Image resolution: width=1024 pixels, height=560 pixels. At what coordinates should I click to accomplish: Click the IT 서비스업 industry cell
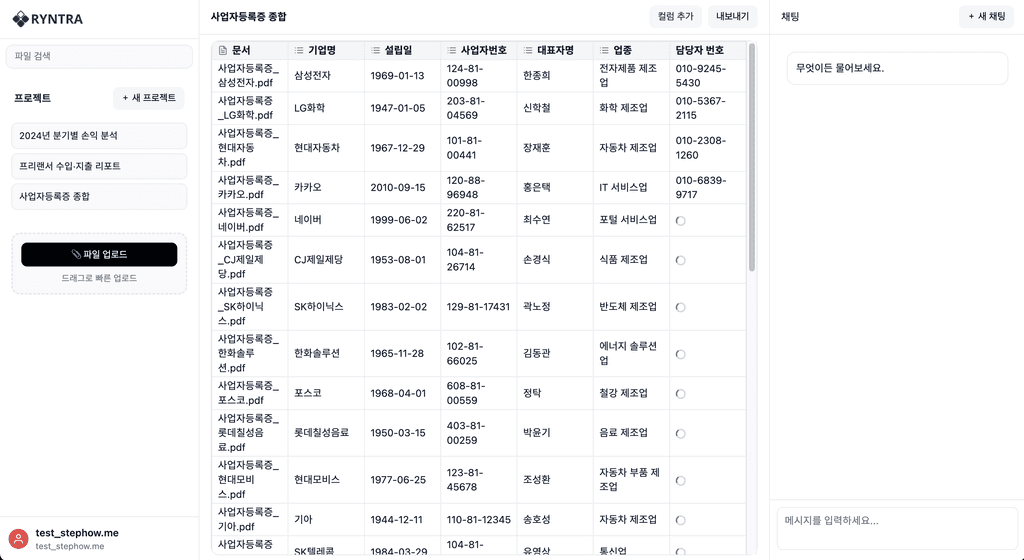(x=632, y=187)
